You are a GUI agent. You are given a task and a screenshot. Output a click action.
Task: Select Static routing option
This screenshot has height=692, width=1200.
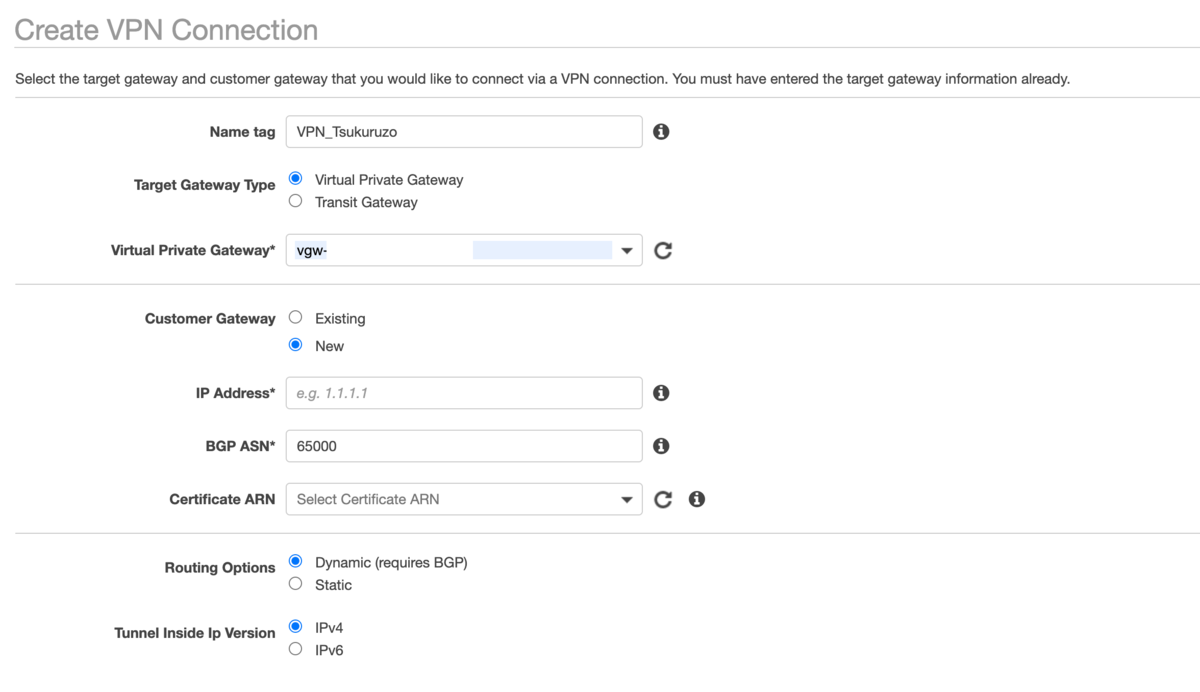click(295, 584)
